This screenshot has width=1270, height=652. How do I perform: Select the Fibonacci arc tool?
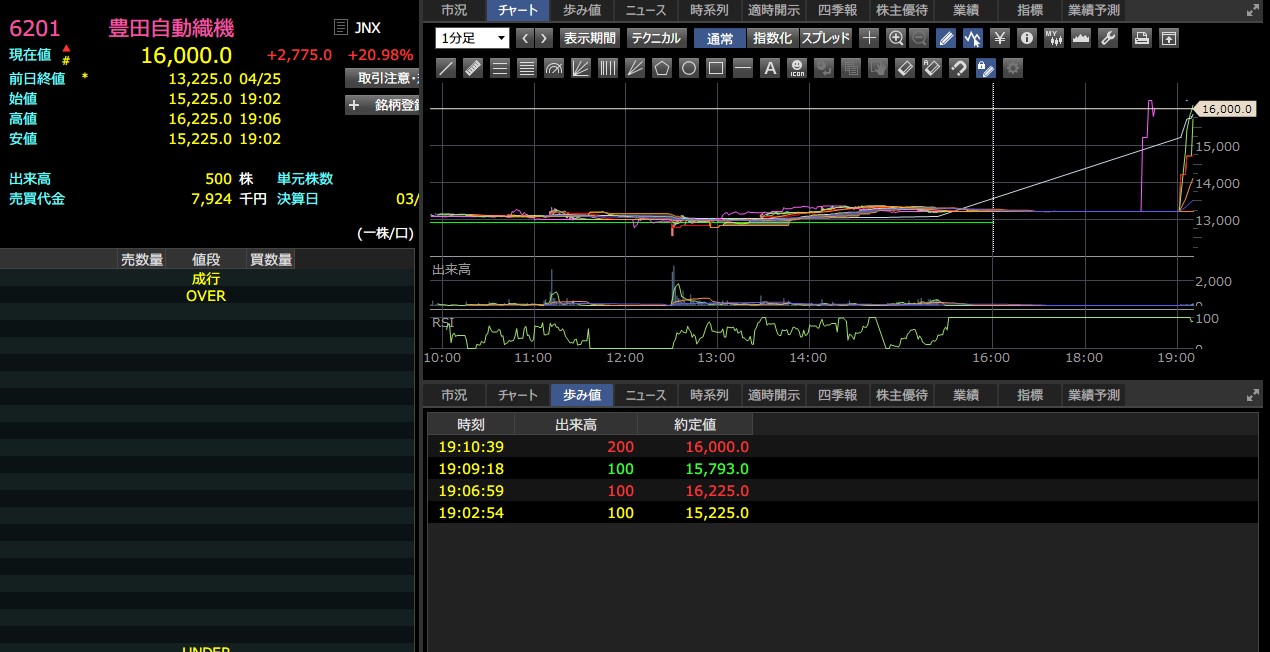click(x=554, y=68)
